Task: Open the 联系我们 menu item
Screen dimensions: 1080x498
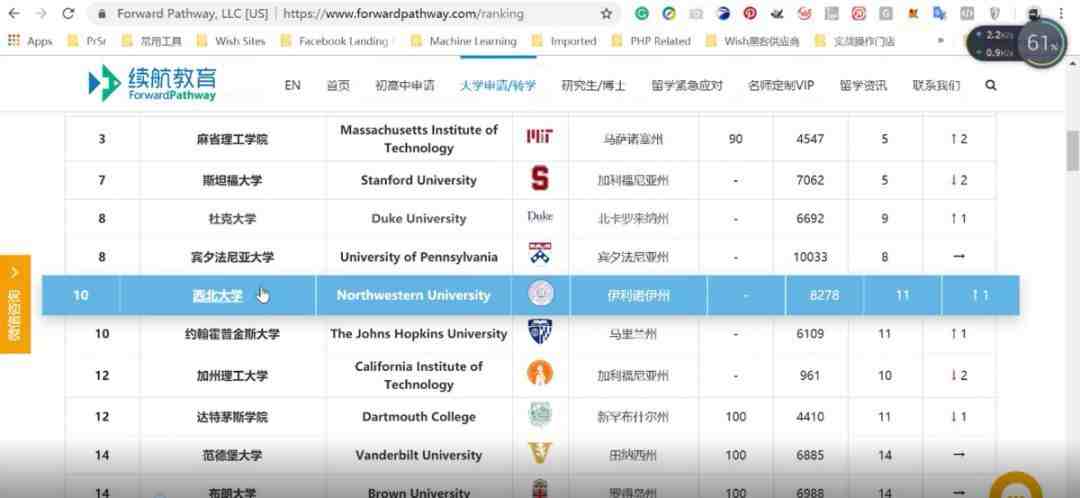Action: pyautogui.click(x=936, y=85)
